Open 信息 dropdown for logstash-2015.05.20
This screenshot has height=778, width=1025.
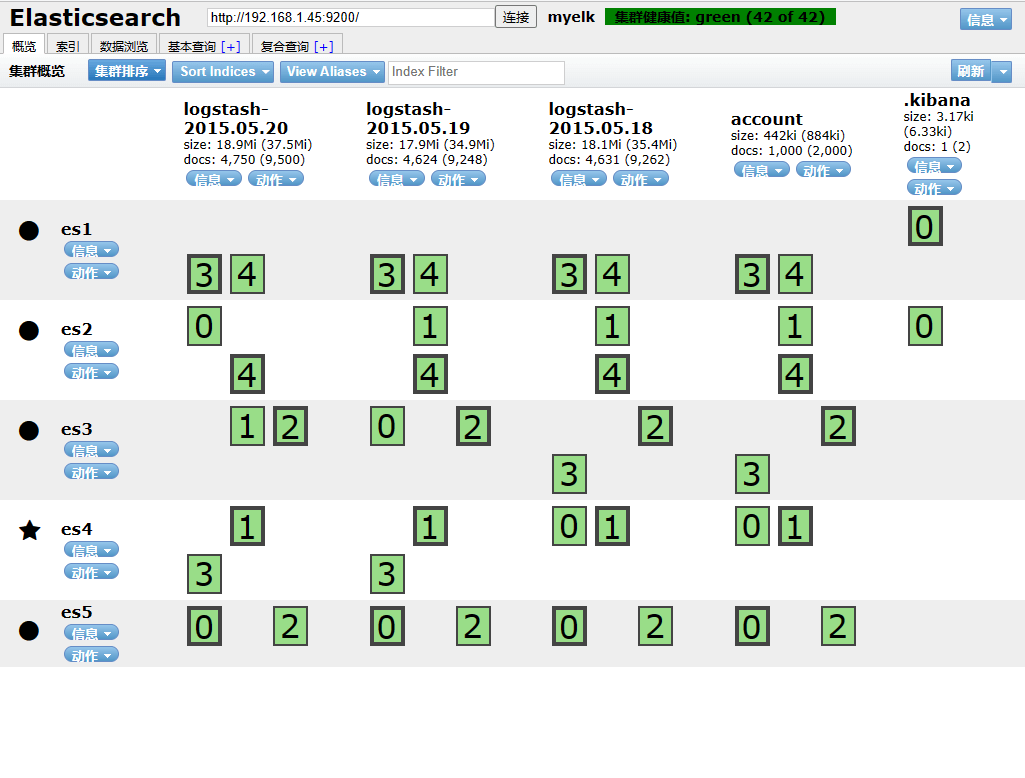pos(214,178)
